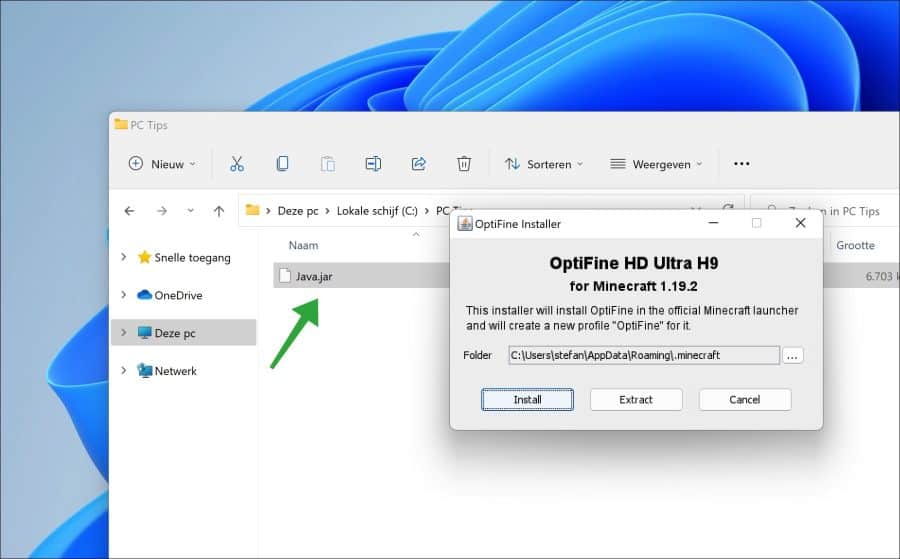Sort by the Naam column header

pos(303,245)
